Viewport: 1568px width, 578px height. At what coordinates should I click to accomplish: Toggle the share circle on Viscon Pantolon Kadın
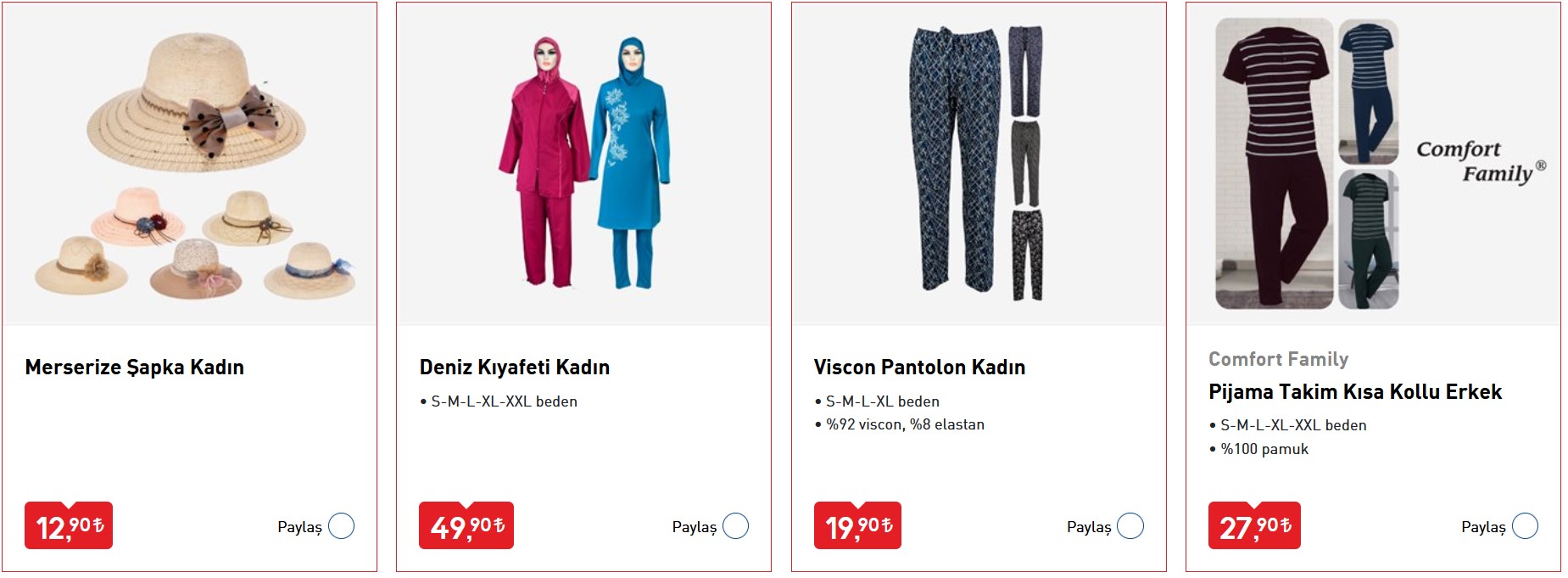(1130, 526)
